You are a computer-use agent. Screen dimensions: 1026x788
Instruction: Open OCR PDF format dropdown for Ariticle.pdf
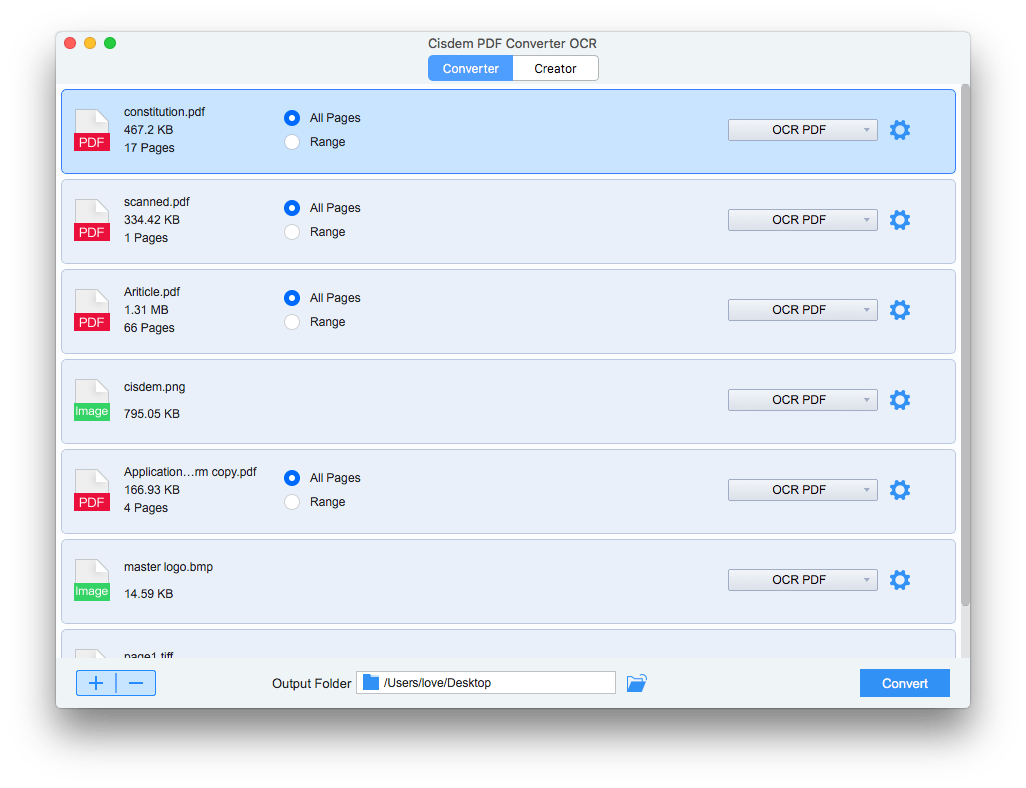click(802, 310)
